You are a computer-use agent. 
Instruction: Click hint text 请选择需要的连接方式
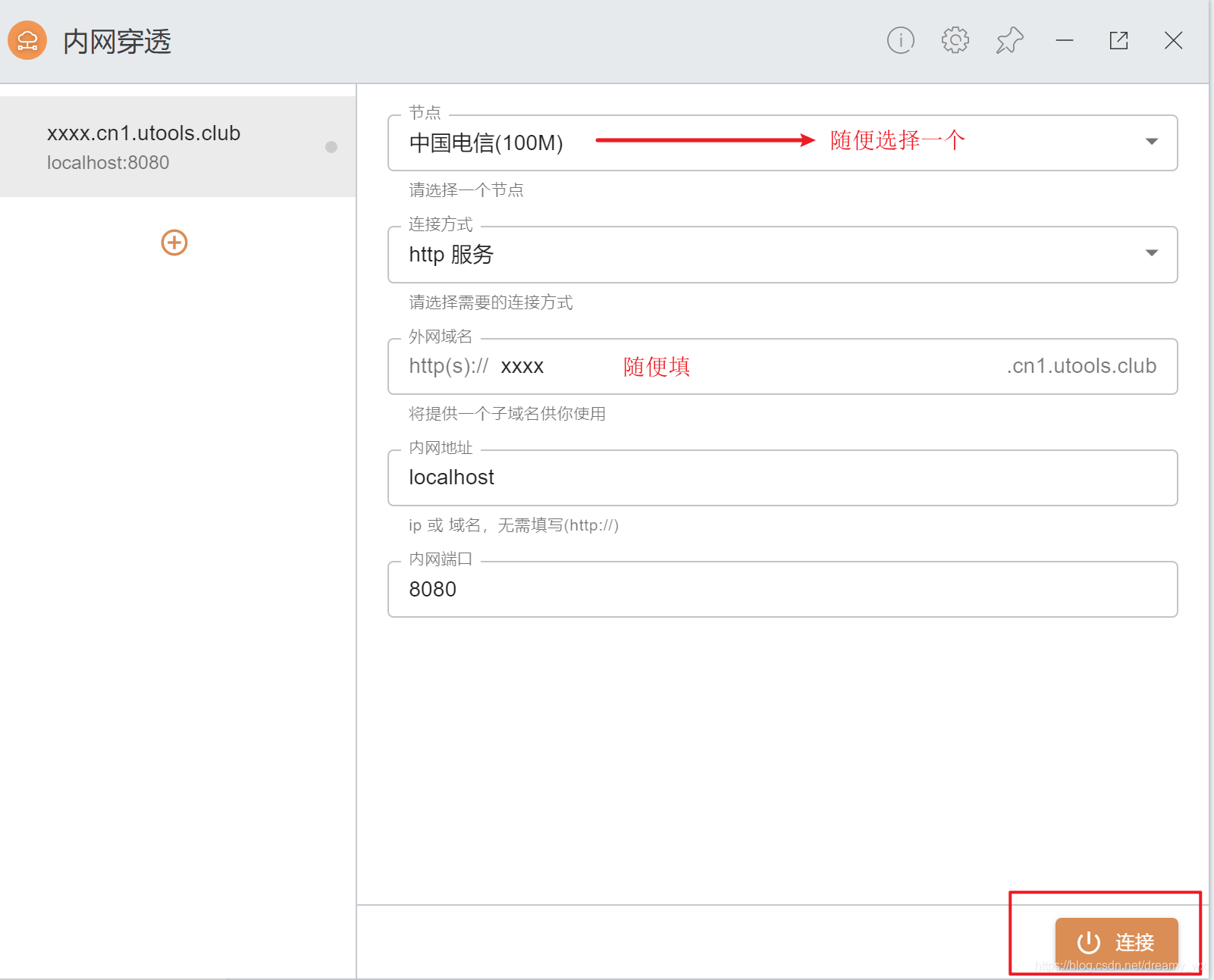(x=491, y=302)
